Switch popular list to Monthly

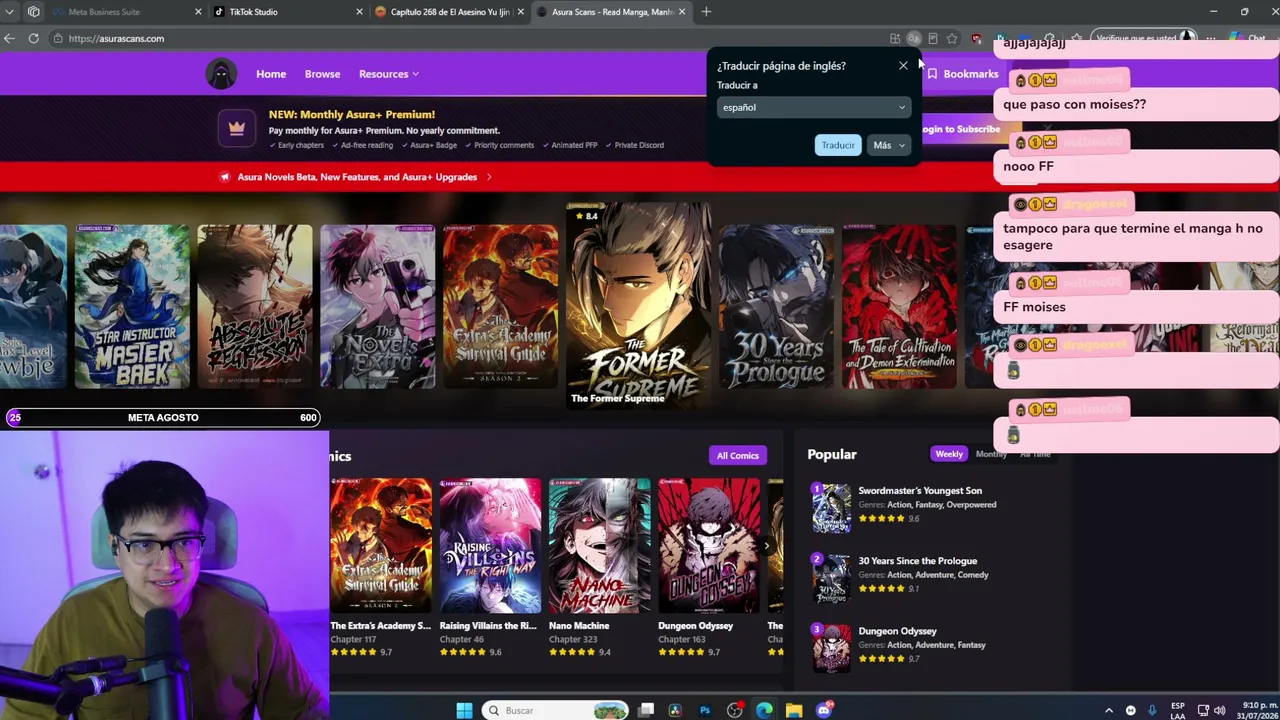(x=991, y=454)
